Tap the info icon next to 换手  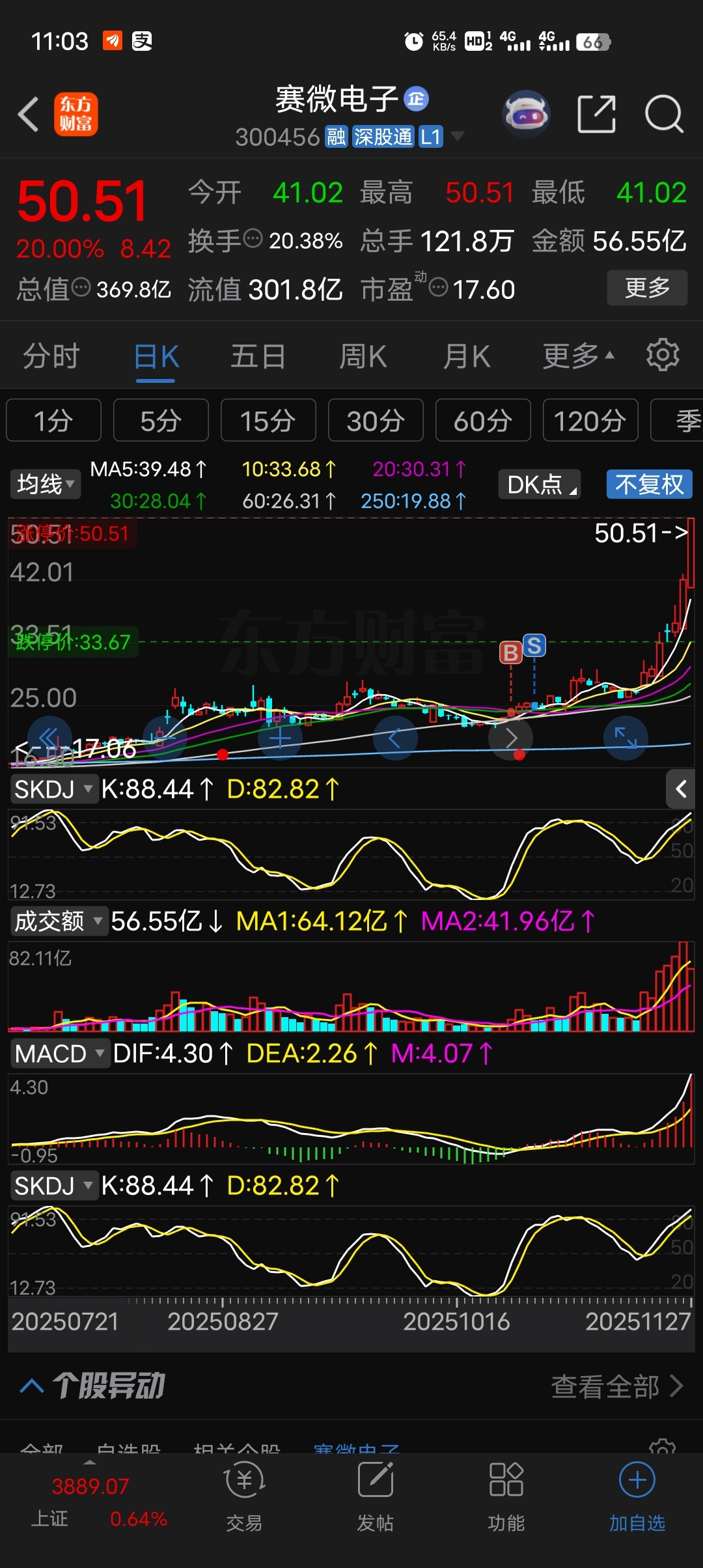point(253,239)
